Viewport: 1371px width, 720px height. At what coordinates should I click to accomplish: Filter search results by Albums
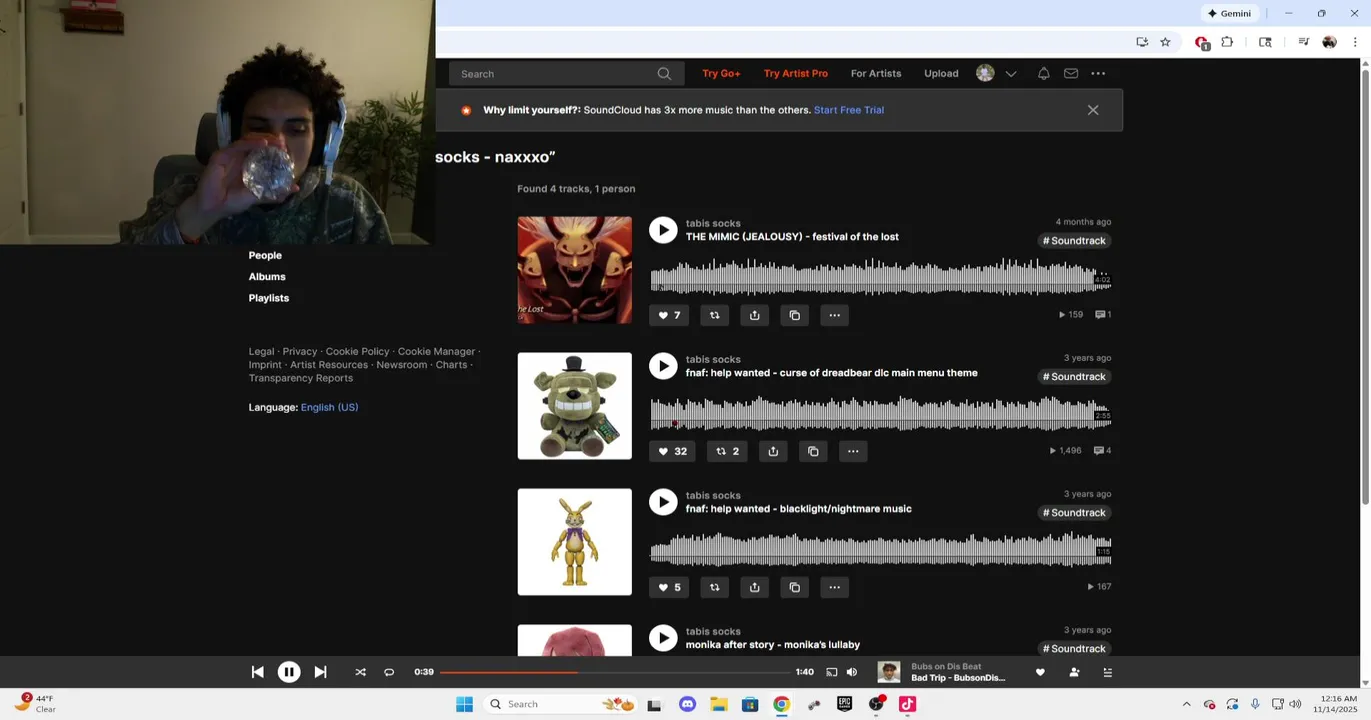coord(267,277)
